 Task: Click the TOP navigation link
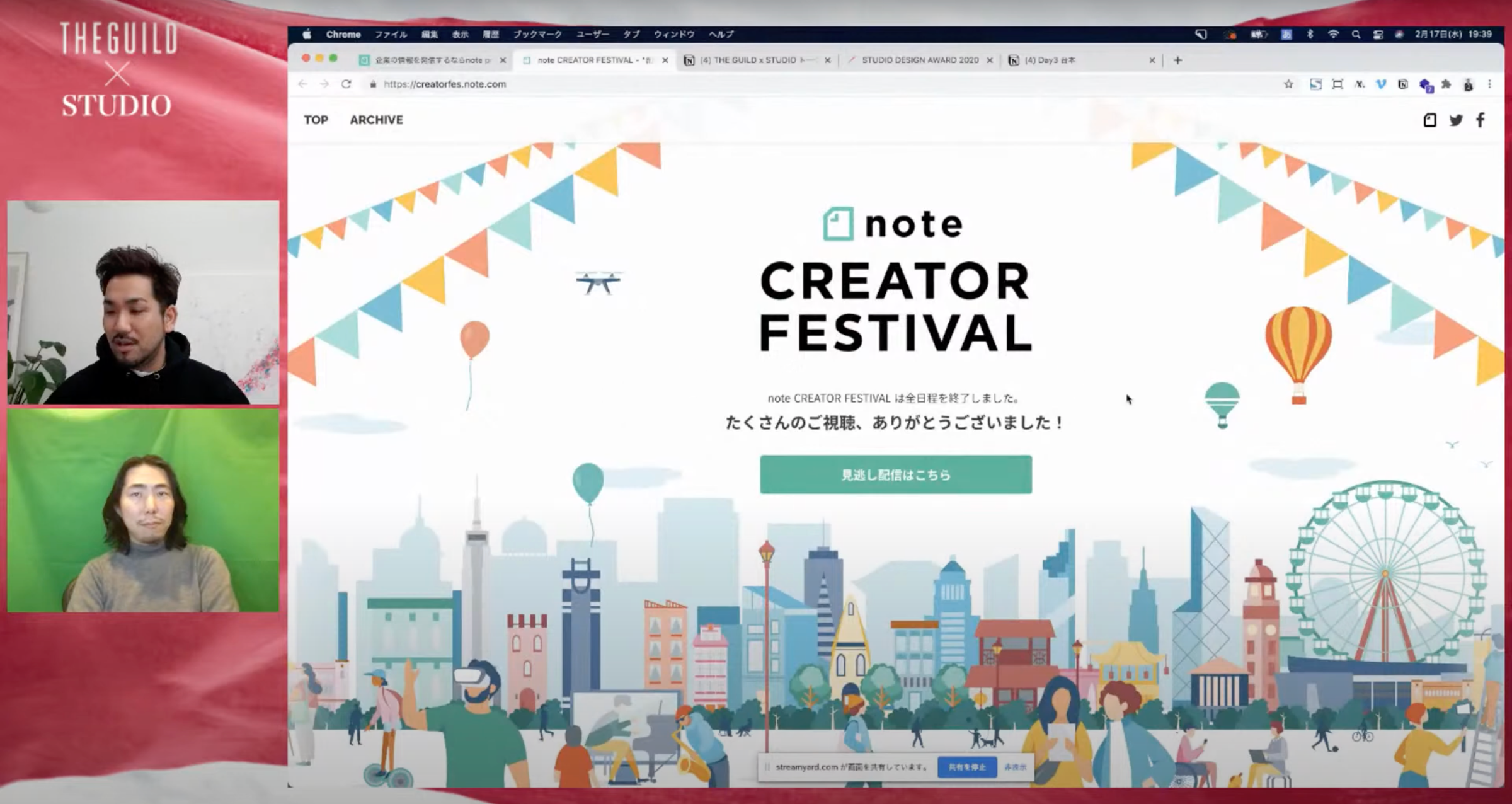[x=316, y=120]
